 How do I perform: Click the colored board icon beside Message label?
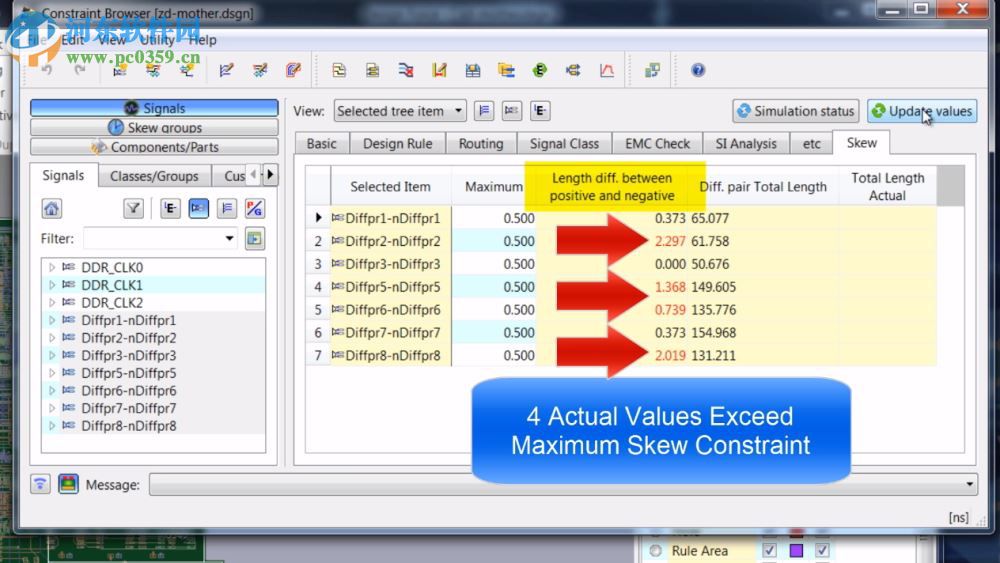(x=68, y=484)
